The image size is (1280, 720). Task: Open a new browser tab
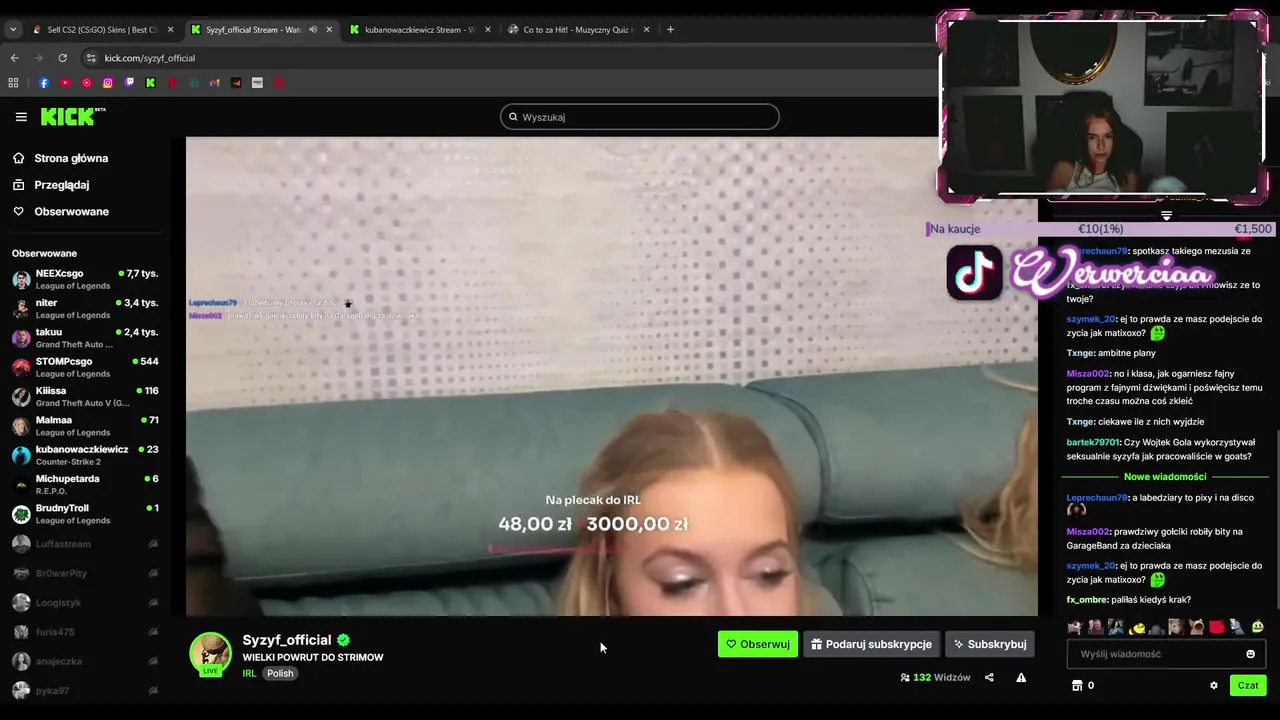tap(670, 30)
